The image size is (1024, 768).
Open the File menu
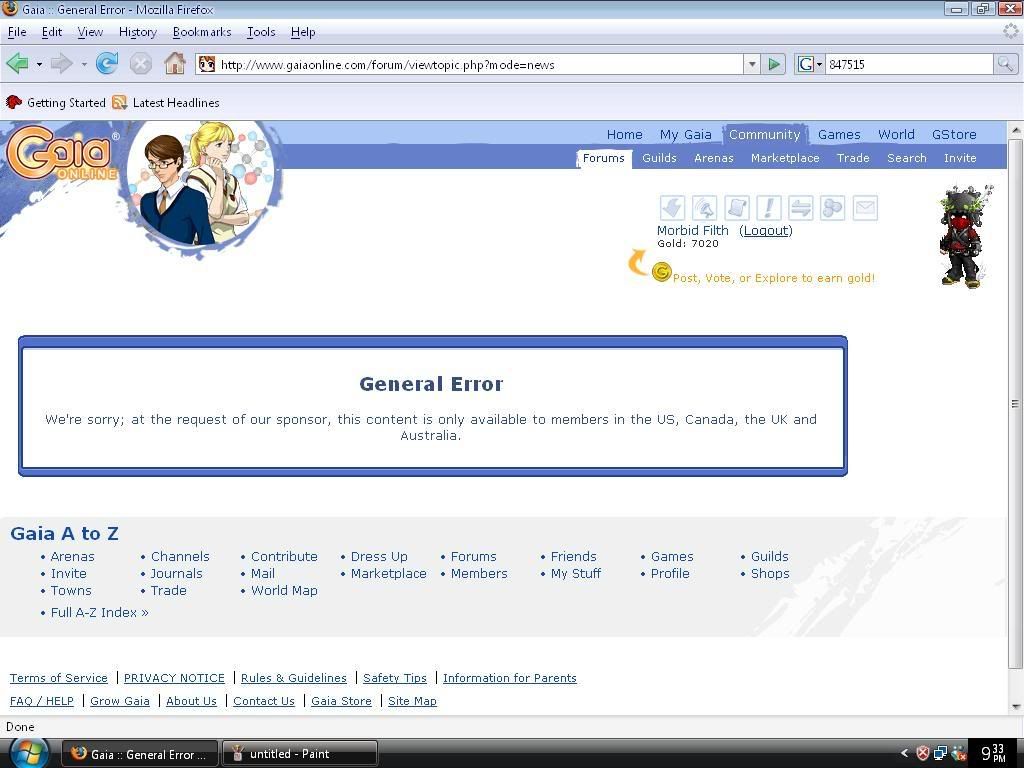(17, 32)
